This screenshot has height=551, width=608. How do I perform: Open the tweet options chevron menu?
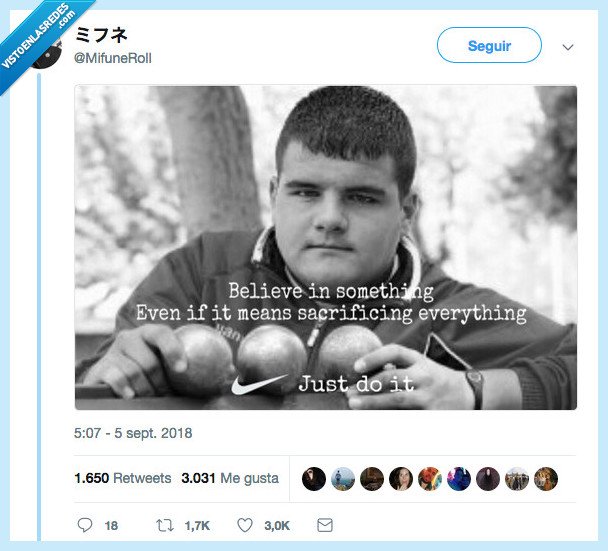coord(568,47)
